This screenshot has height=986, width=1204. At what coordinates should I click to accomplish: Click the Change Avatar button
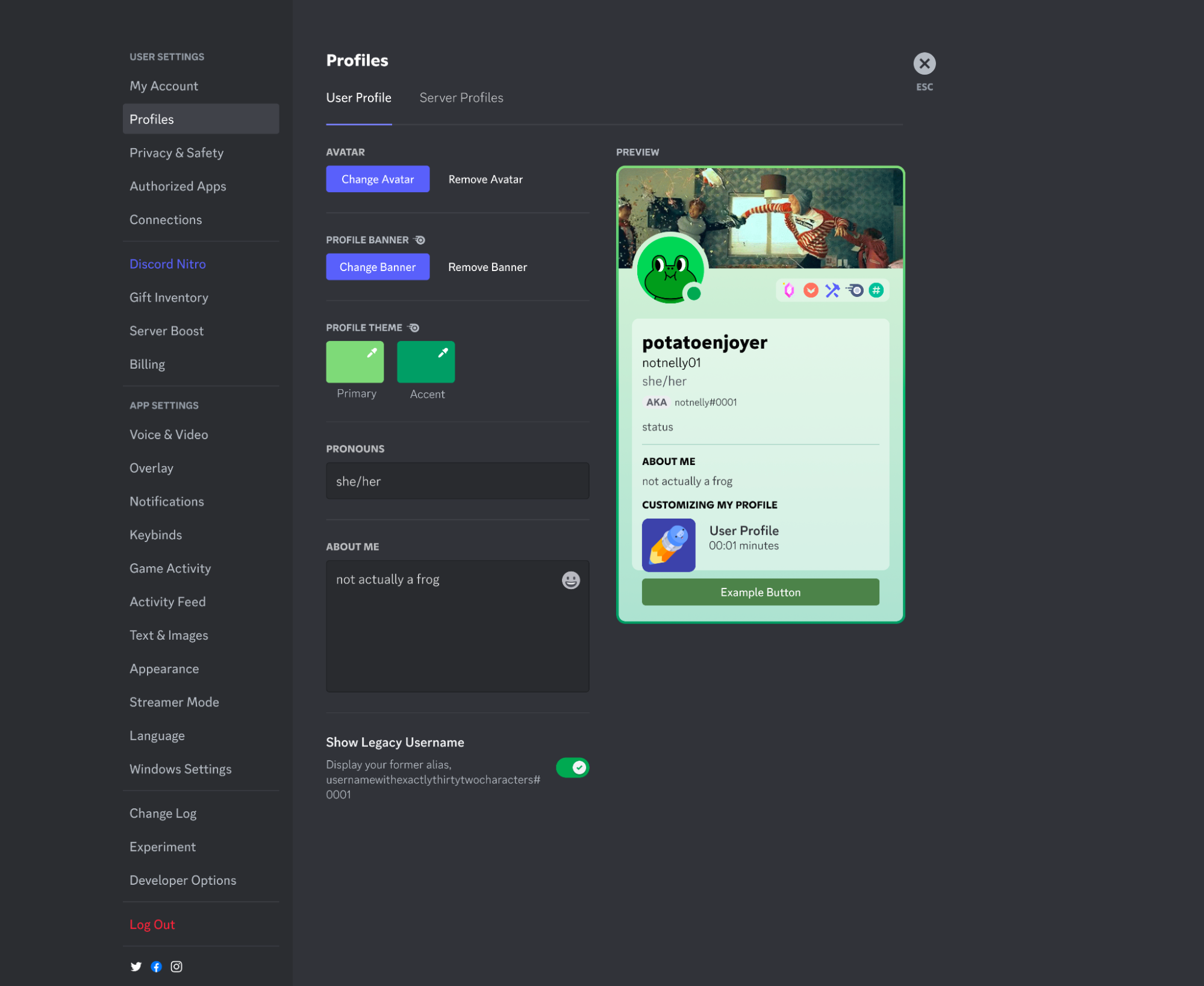click(377, 178)
